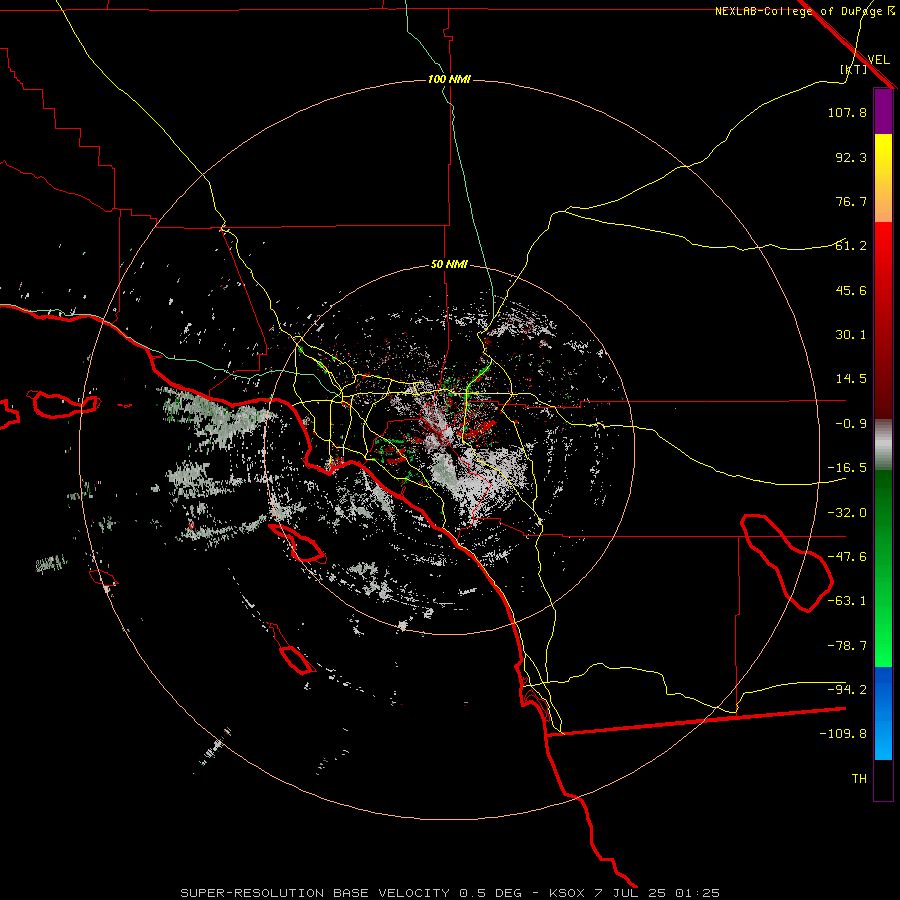Click the -63.1 value on the velocity scale
Viewport: 900px width, 900px height.
847,601
